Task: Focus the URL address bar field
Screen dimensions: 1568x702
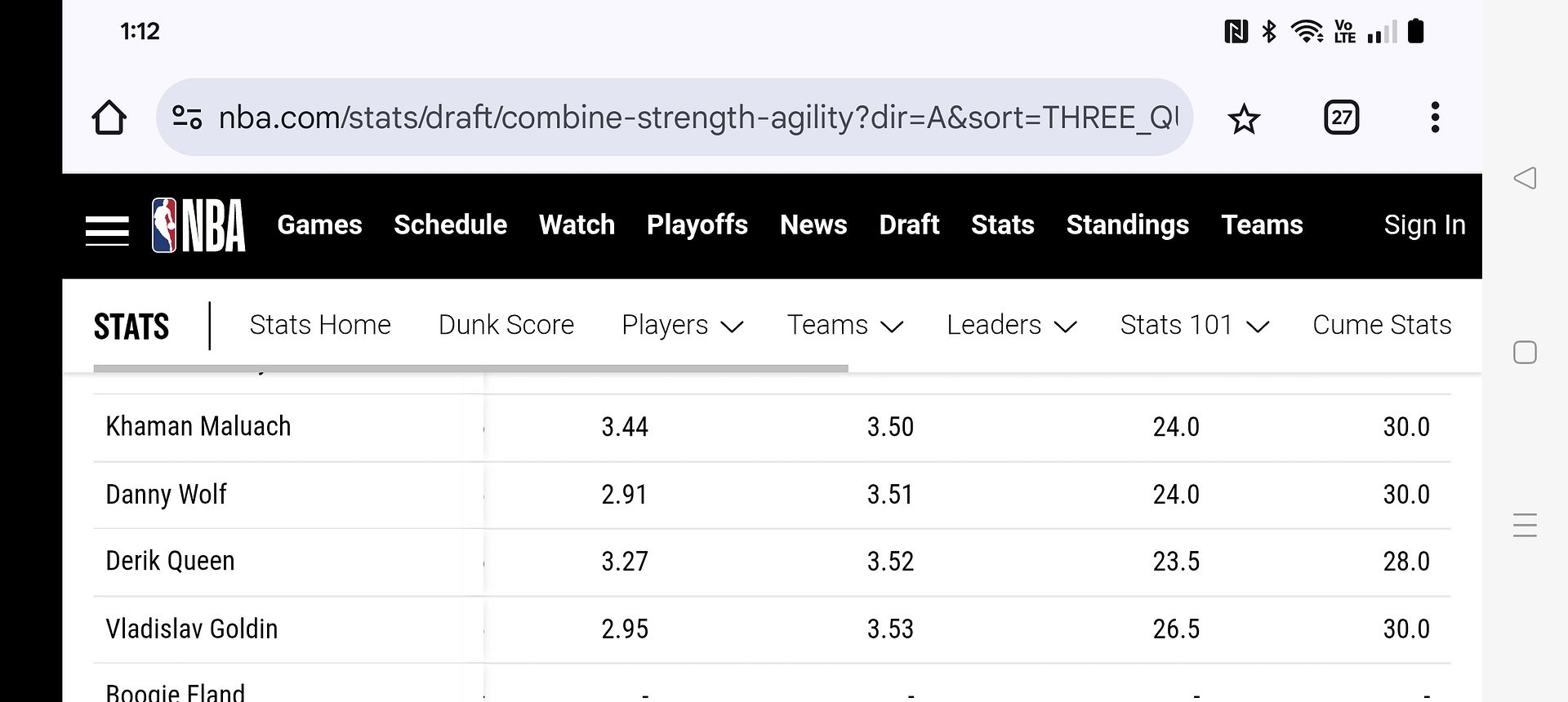Action: point(698,118)
